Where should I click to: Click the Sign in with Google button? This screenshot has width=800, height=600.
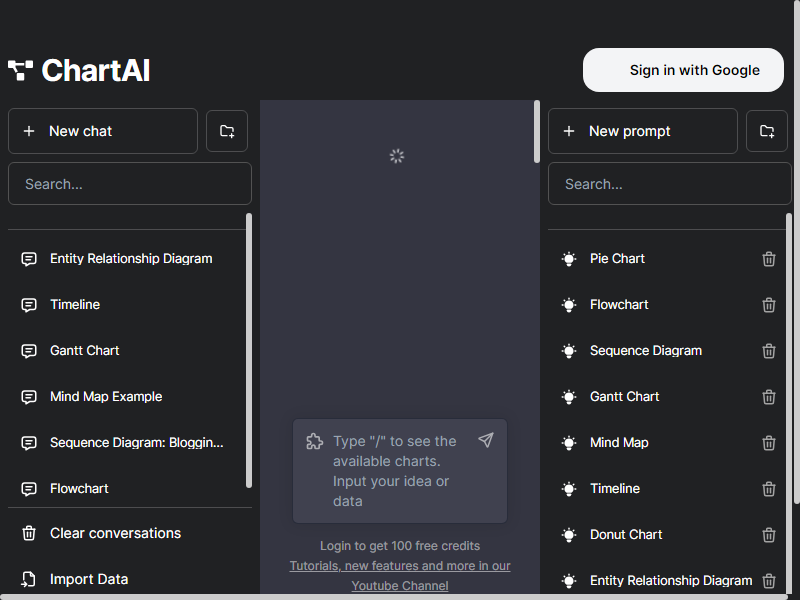click(683, 70)
